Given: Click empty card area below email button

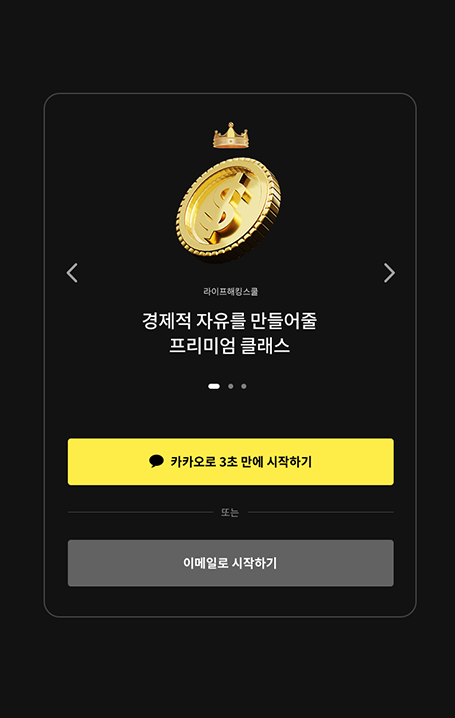Looking at the screenshot, I should point(231,601).
